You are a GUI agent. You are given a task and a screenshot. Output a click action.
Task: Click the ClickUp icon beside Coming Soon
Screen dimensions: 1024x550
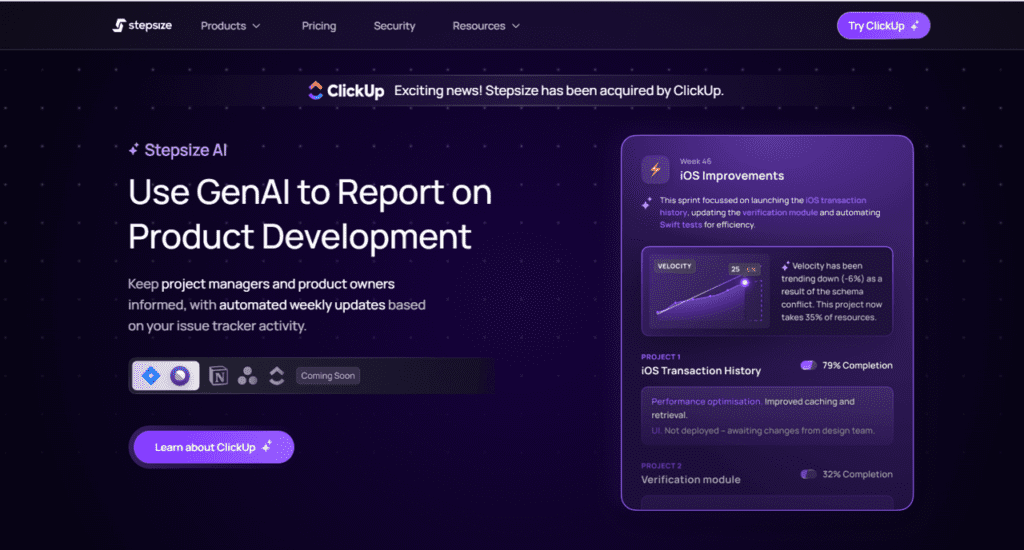click(277, 376)
